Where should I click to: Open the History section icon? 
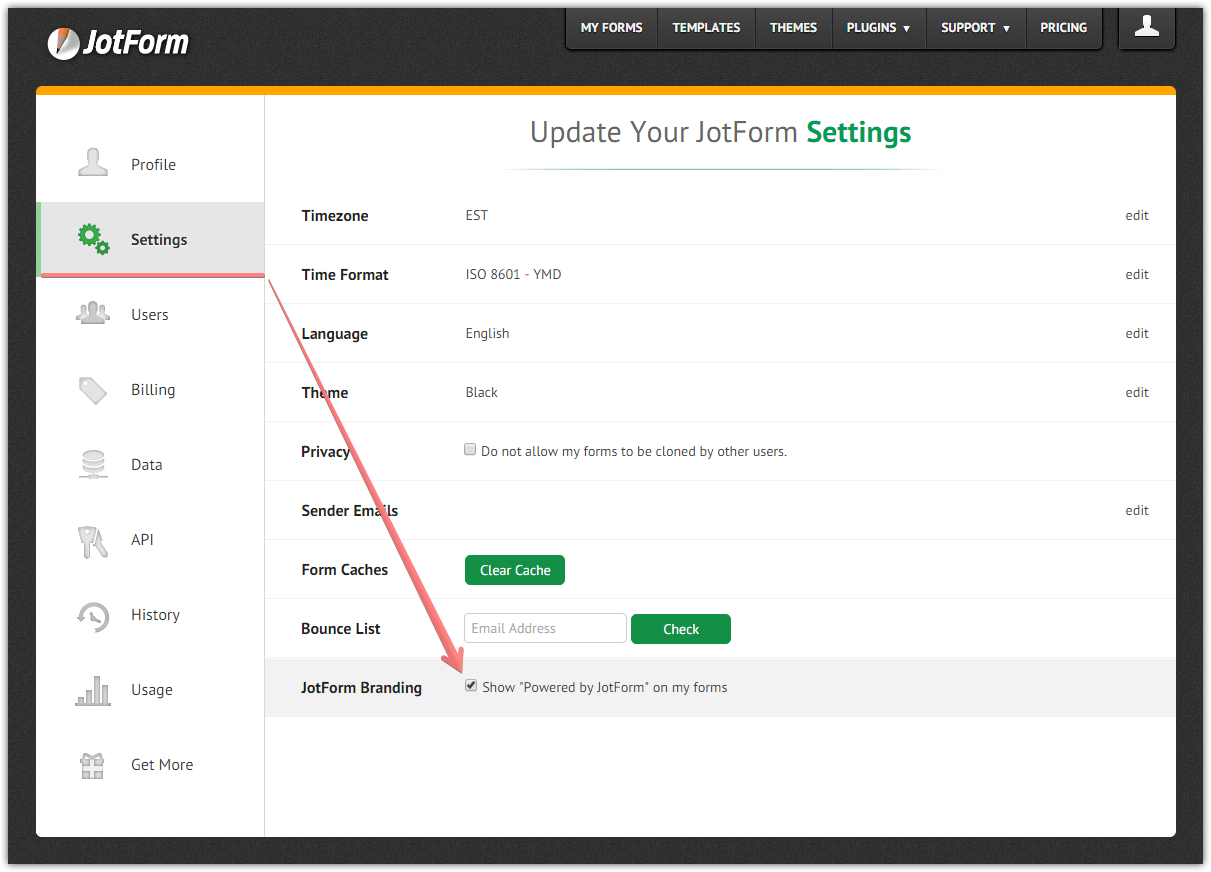(x=92, y=614)
